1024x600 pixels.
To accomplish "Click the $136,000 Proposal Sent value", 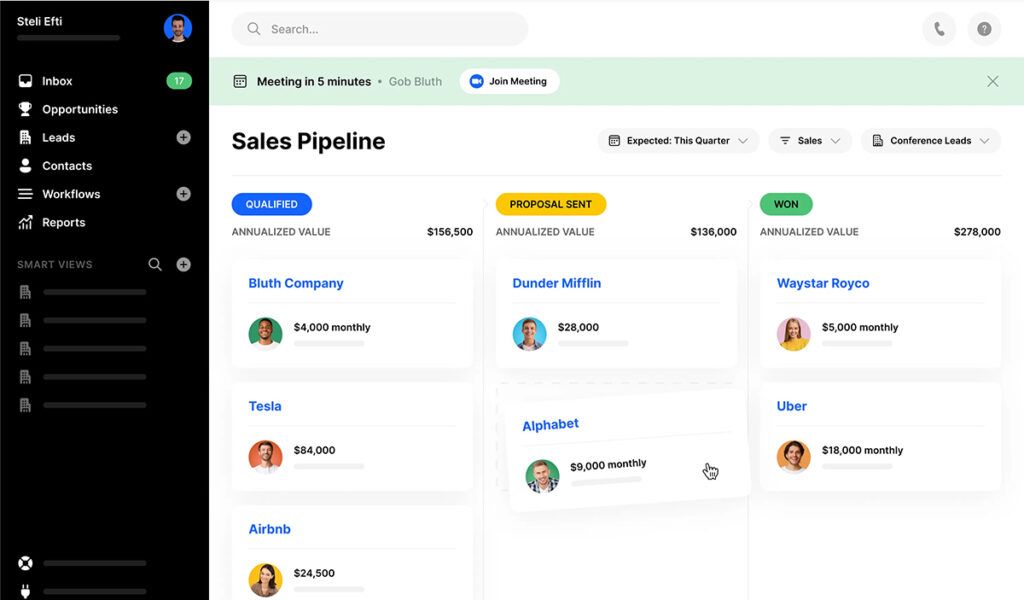I will 713,232.
